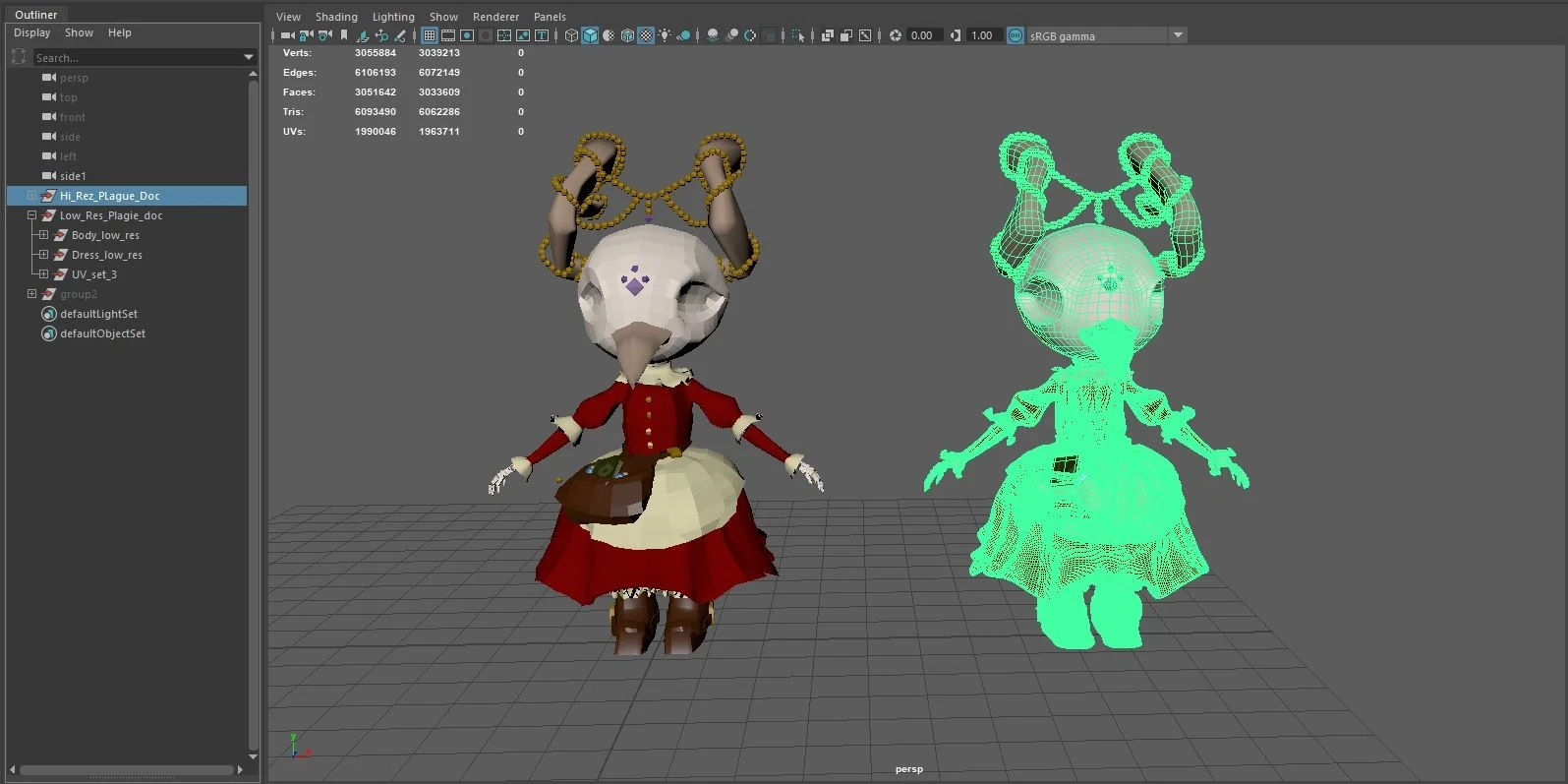Screen dimensions: 1568x784
Task: Toggle Textured display checker icon
Action: coord(646,35)
